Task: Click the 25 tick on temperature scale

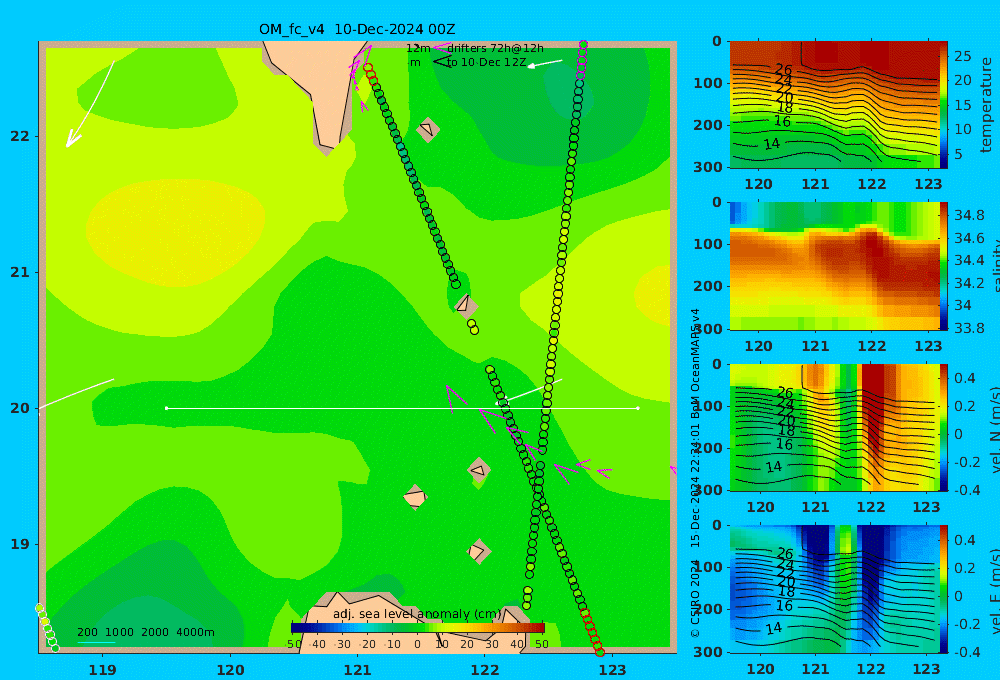Action: coord(962,56)
